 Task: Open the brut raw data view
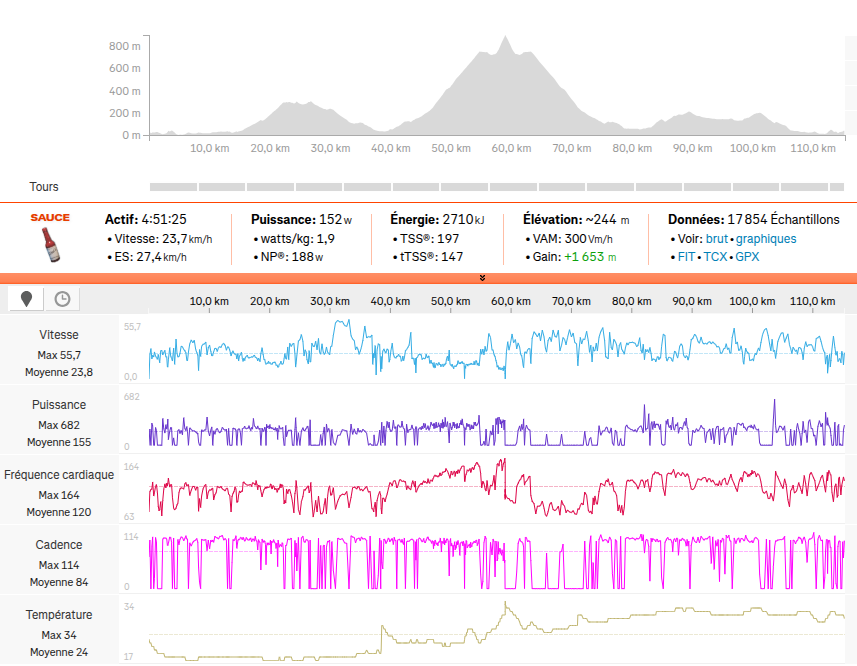(717, 239)
